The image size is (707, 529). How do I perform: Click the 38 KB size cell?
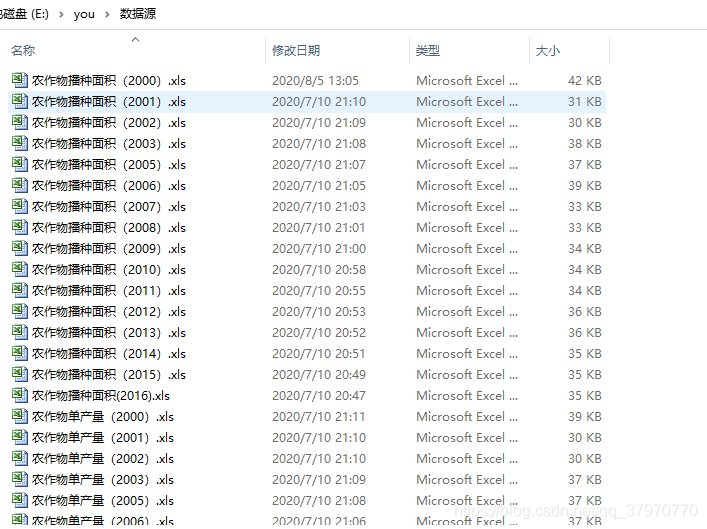(584, 143)
